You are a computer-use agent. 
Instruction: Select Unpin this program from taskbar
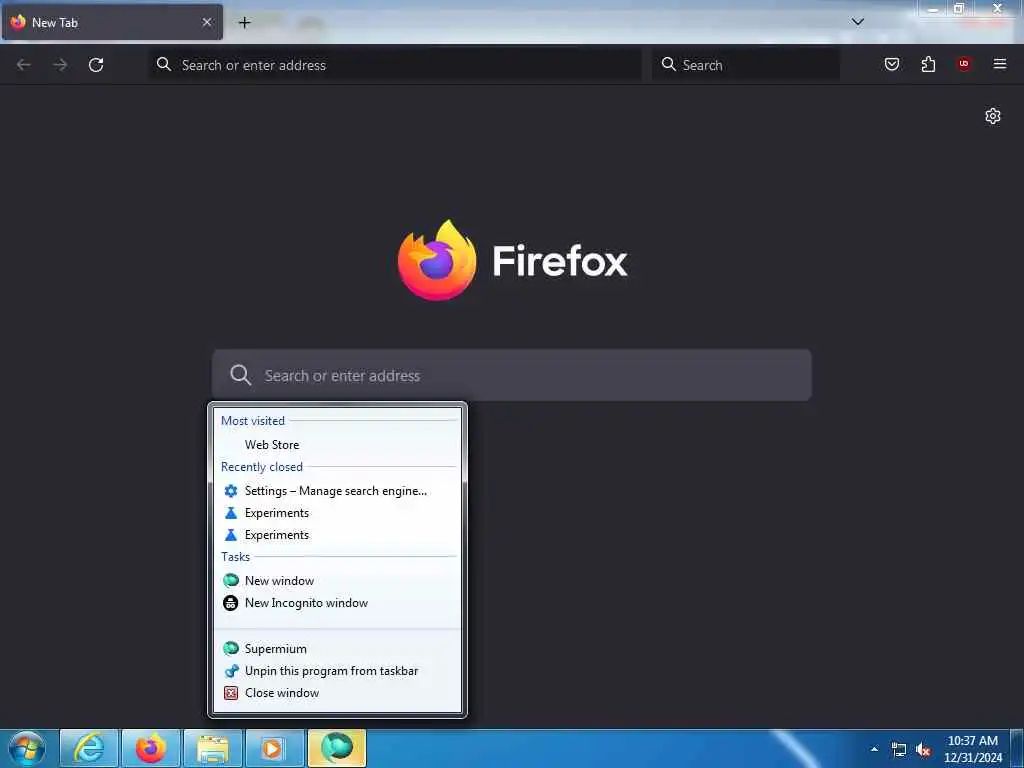(x=338, y=671)
